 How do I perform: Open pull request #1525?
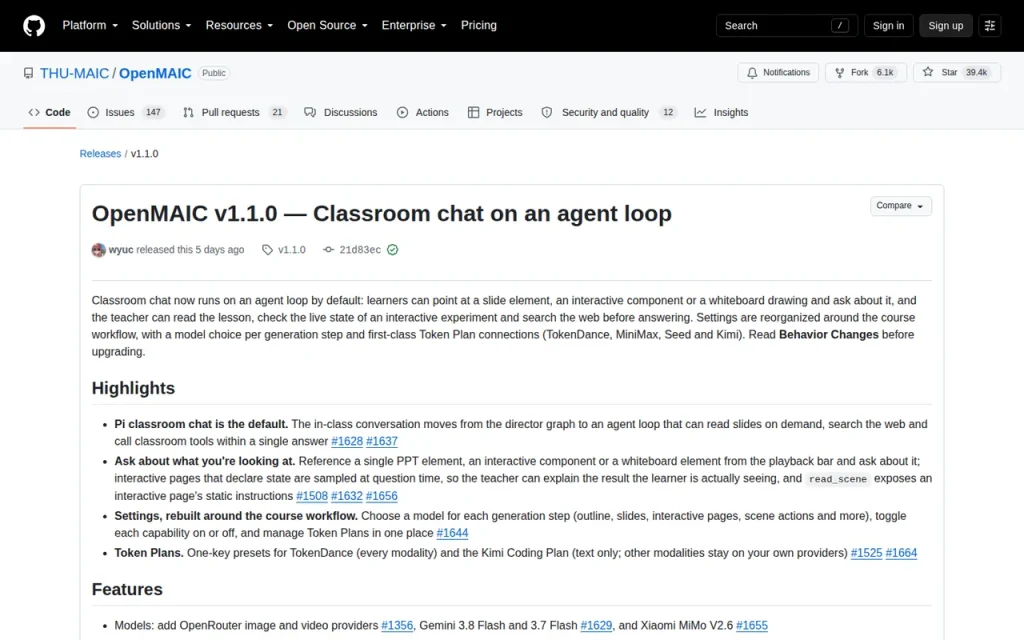coord(866,553)
